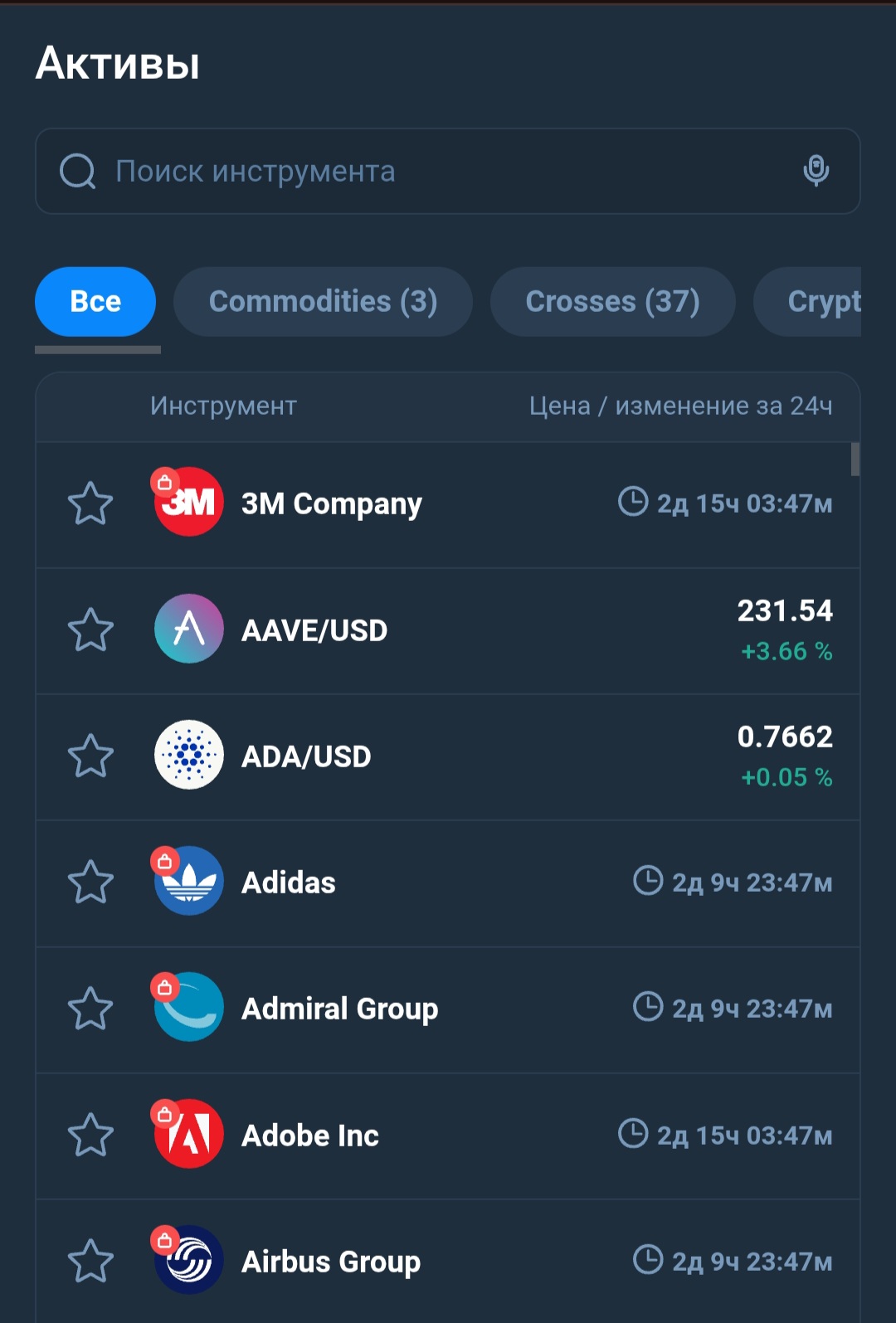This screenshot has height=1323, width=896.
Task: Open the 3M Company logo icon
Action: (189, 502)
